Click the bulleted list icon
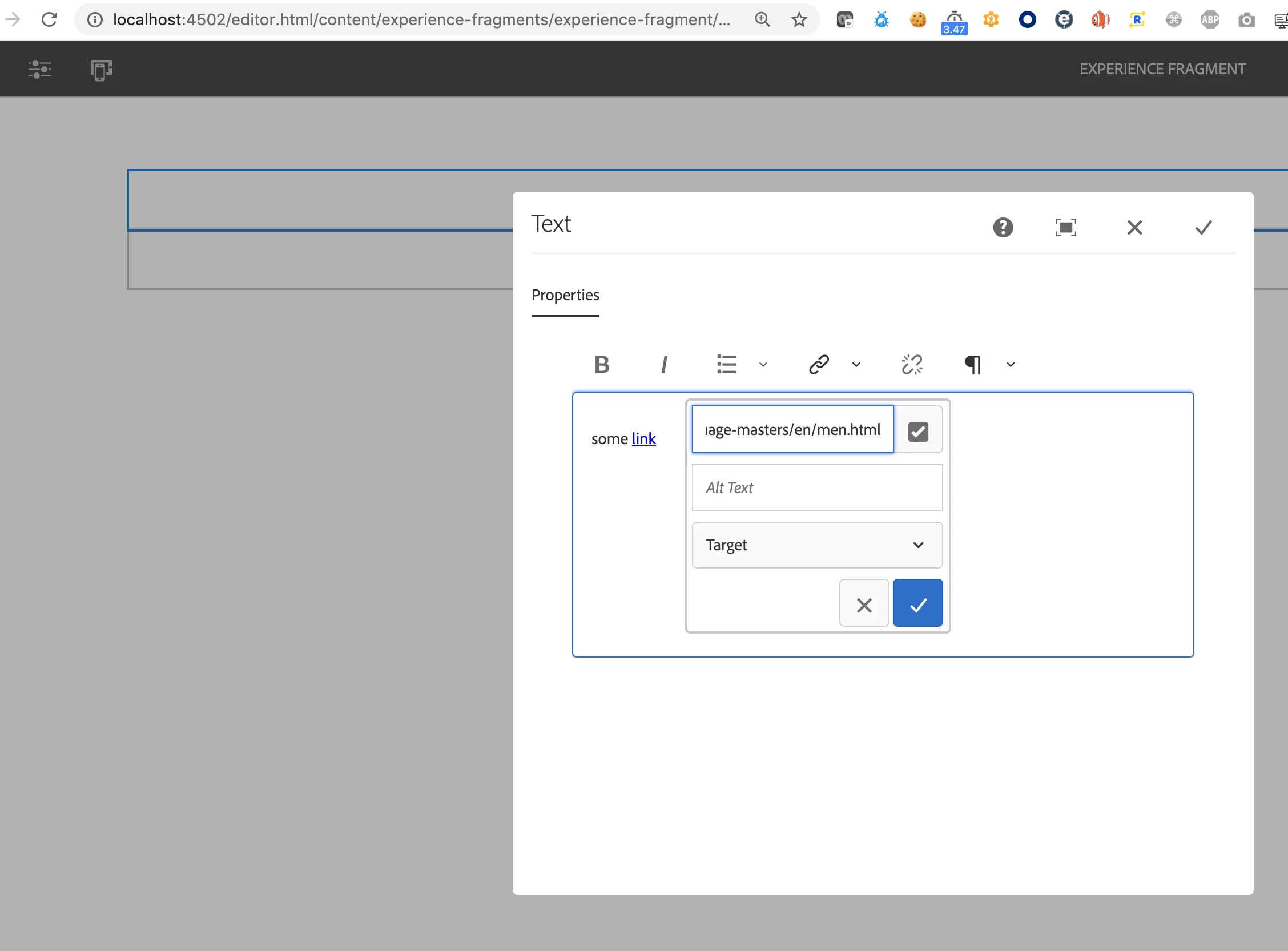Viewport: 1288px width, 951px height. point(727,364)
